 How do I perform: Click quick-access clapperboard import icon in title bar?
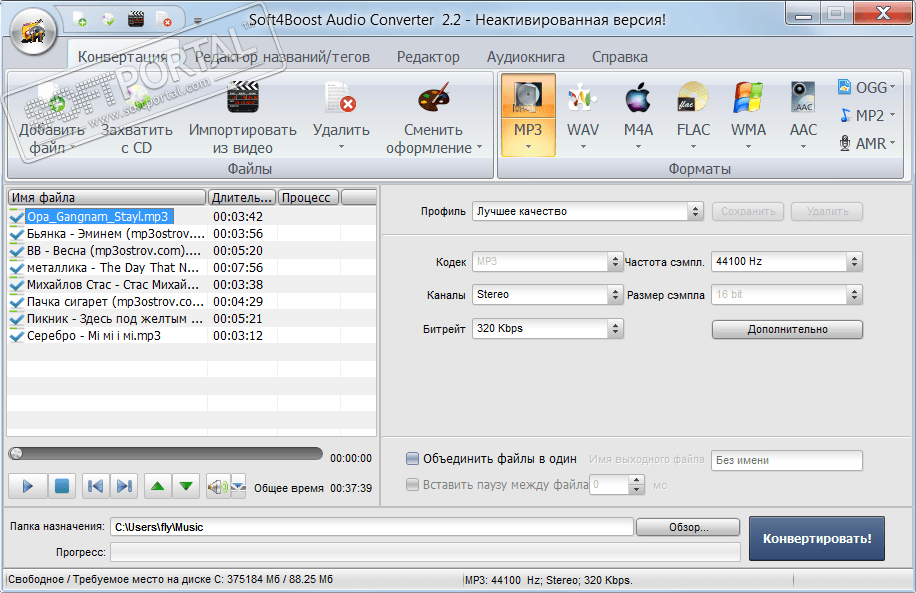tap(136, 19)
